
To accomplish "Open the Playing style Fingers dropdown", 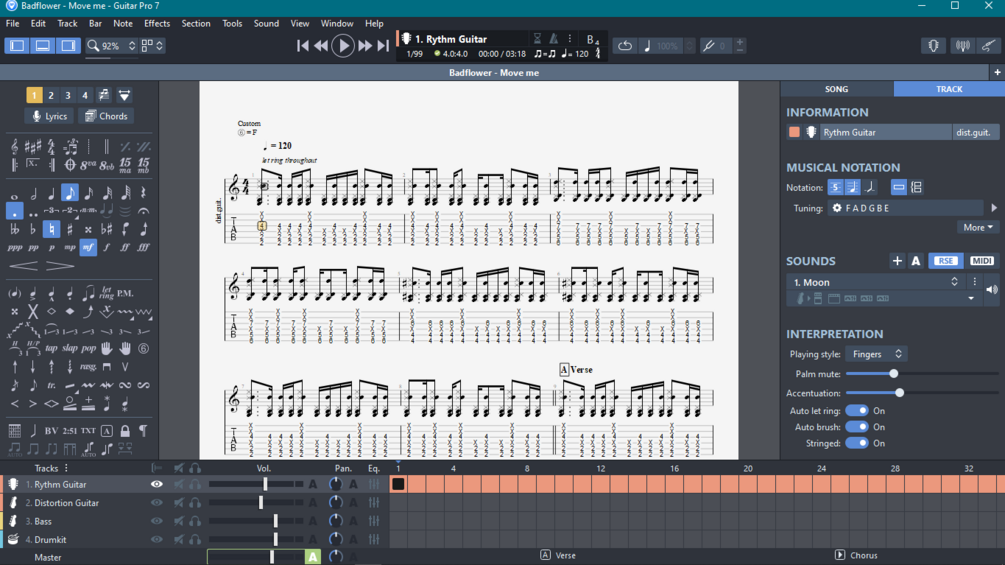I will click(876, 354).
